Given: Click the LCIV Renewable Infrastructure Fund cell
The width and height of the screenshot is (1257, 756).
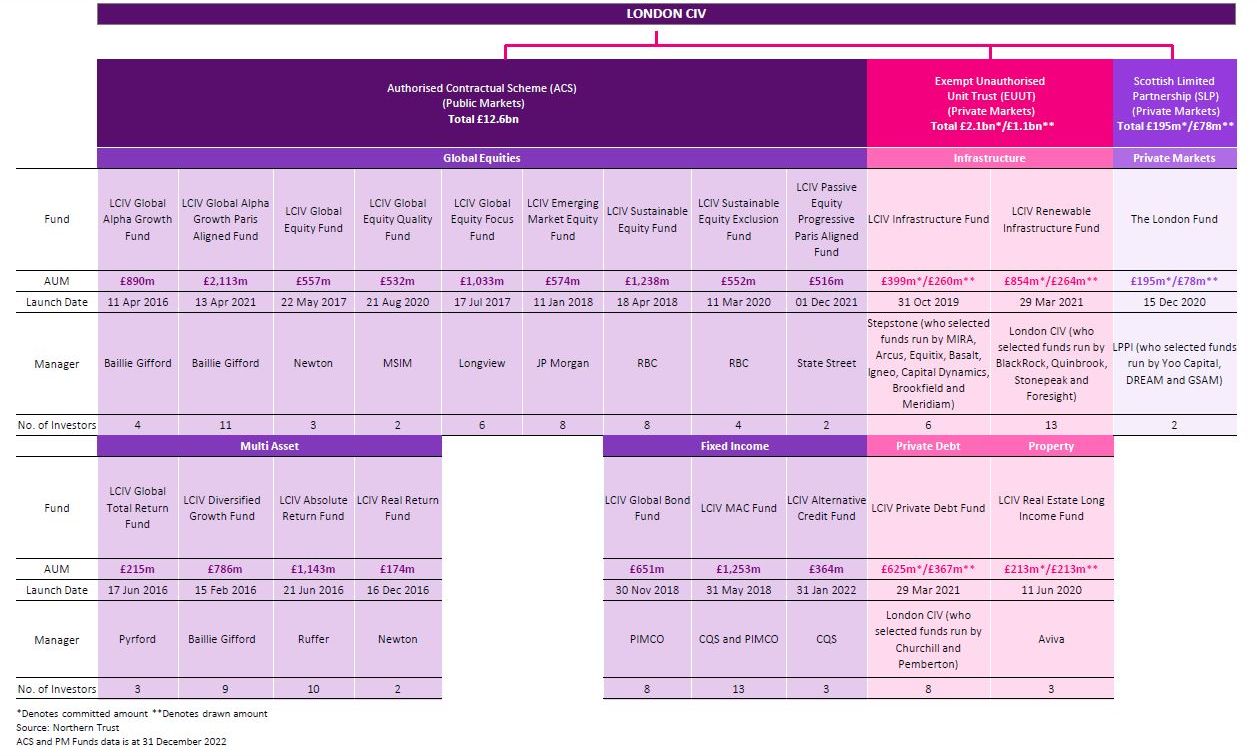Looking at the screenshot, I should click(1051, 220).
